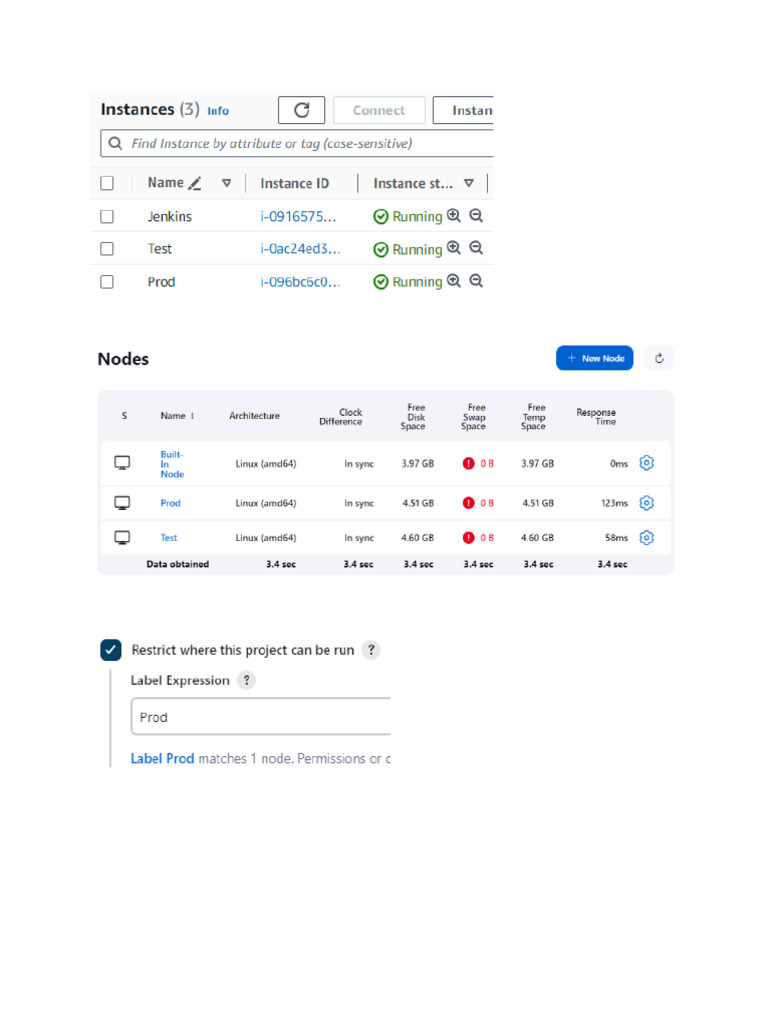Toggle the select-all instances checkbox

click(107, 184)
